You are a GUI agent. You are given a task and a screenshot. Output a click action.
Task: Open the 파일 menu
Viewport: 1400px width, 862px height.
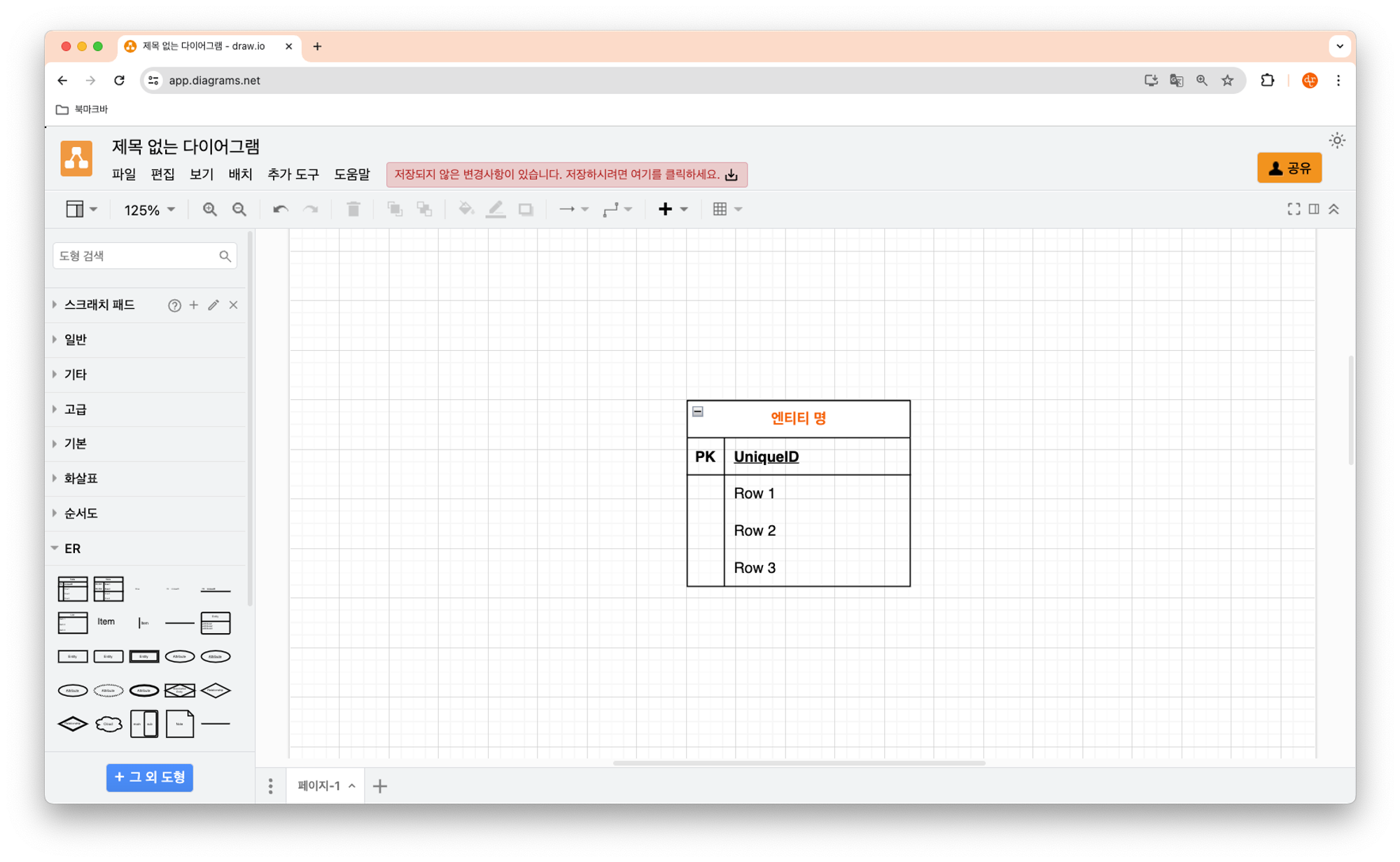tap(121, 174)
